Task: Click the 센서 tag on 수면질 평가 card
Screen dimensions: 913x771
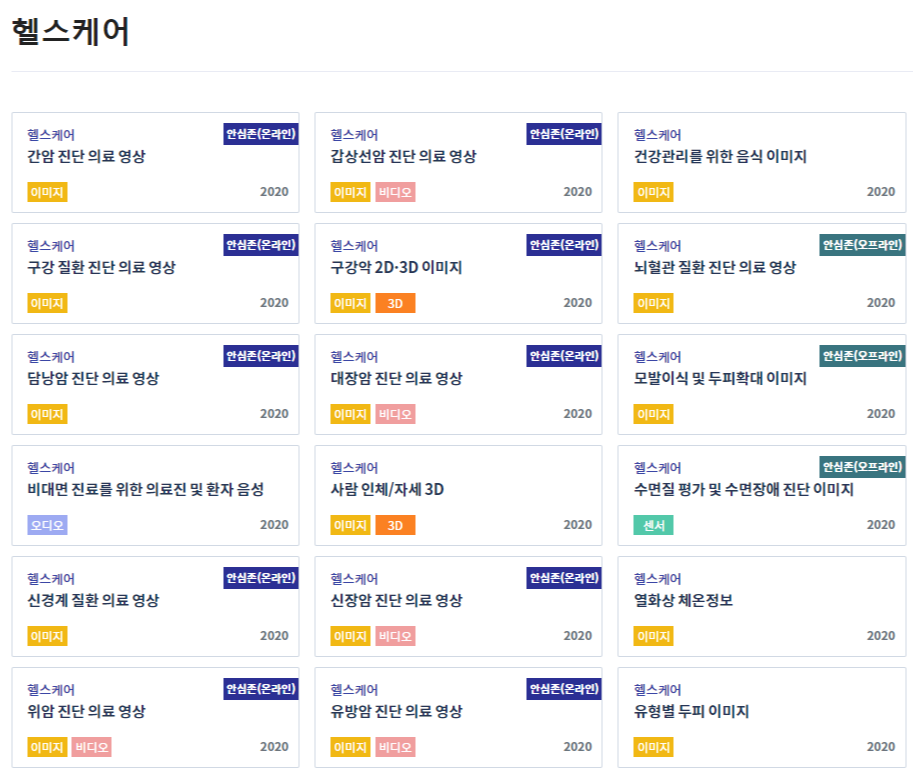Action: pos(653,525)
